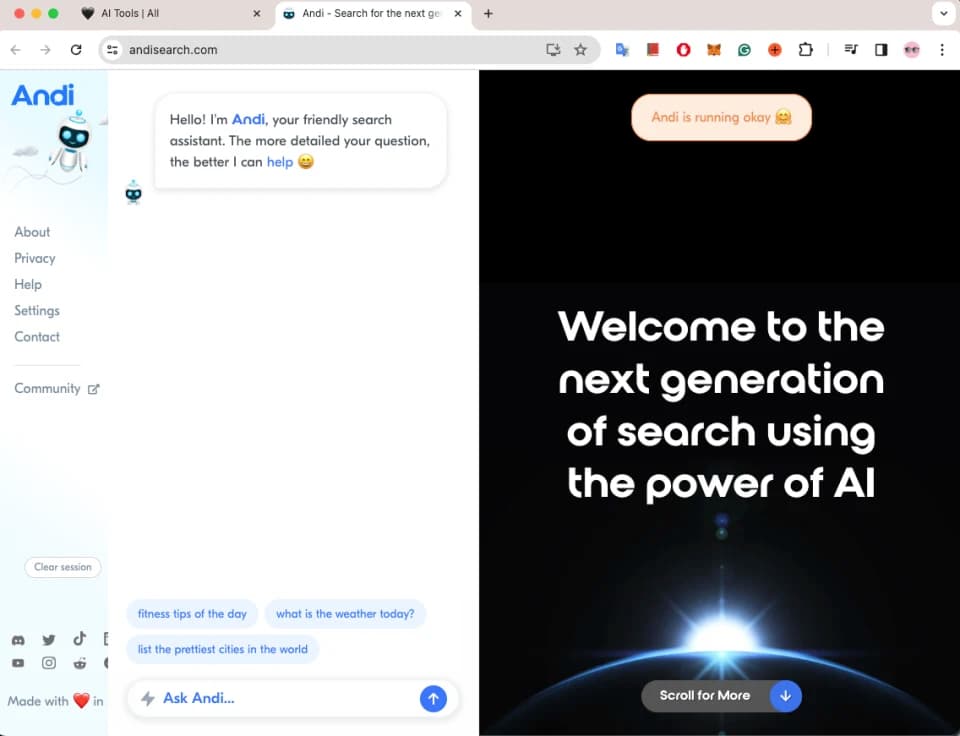Open Andi's Reddit icon
This screenshot has width=960, height=736.
[80, 663]
